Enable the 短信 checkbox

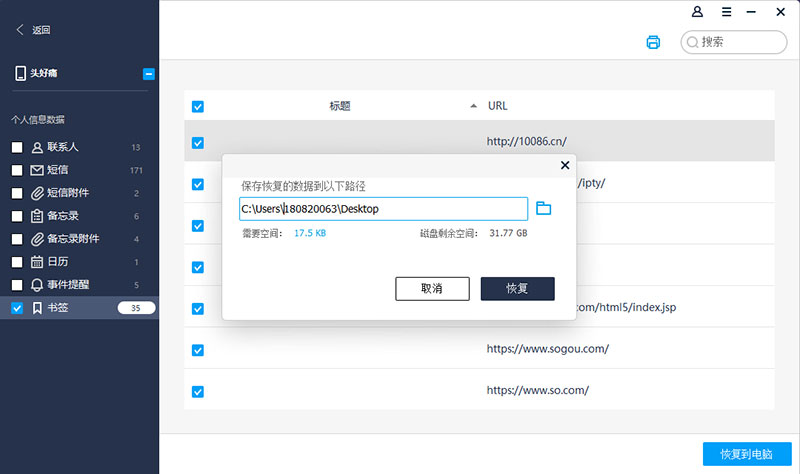pos(17,170)
